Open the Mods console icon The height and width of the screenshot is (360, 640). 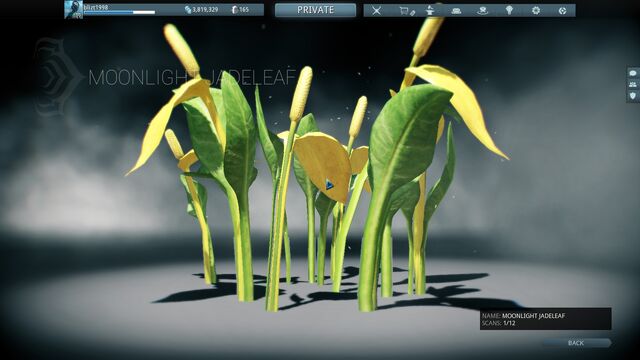[x=456, y=11]
